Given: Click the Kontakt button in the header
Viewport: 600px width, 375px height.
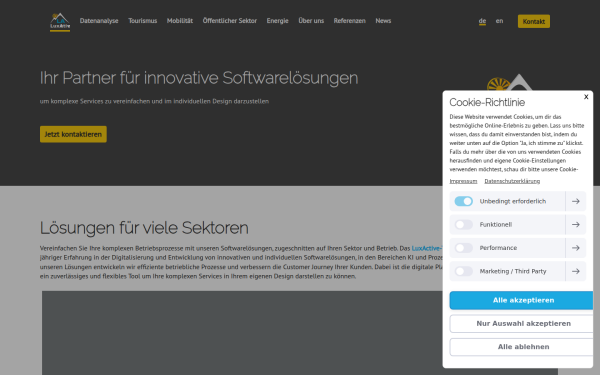Looking at the screenshot, I should click(534, 21).
